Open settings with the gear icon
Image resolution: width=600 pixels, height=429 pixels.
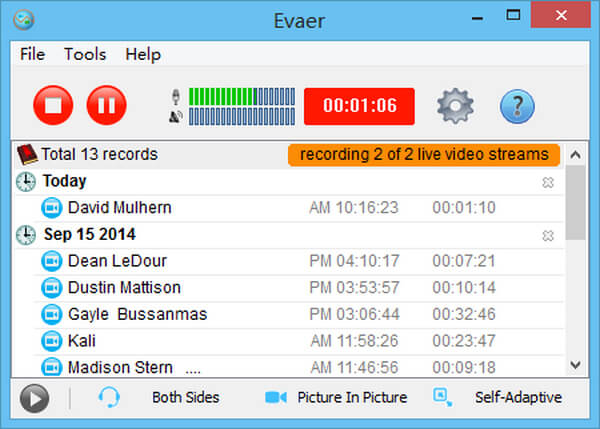click(x=455, y=106)
